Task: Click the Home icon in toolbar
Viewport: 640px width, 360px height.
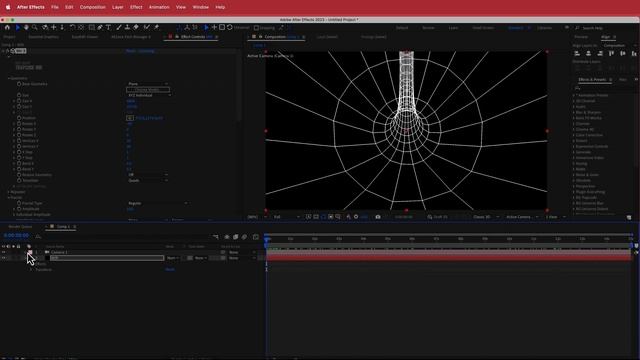Action: pos(7,27)
